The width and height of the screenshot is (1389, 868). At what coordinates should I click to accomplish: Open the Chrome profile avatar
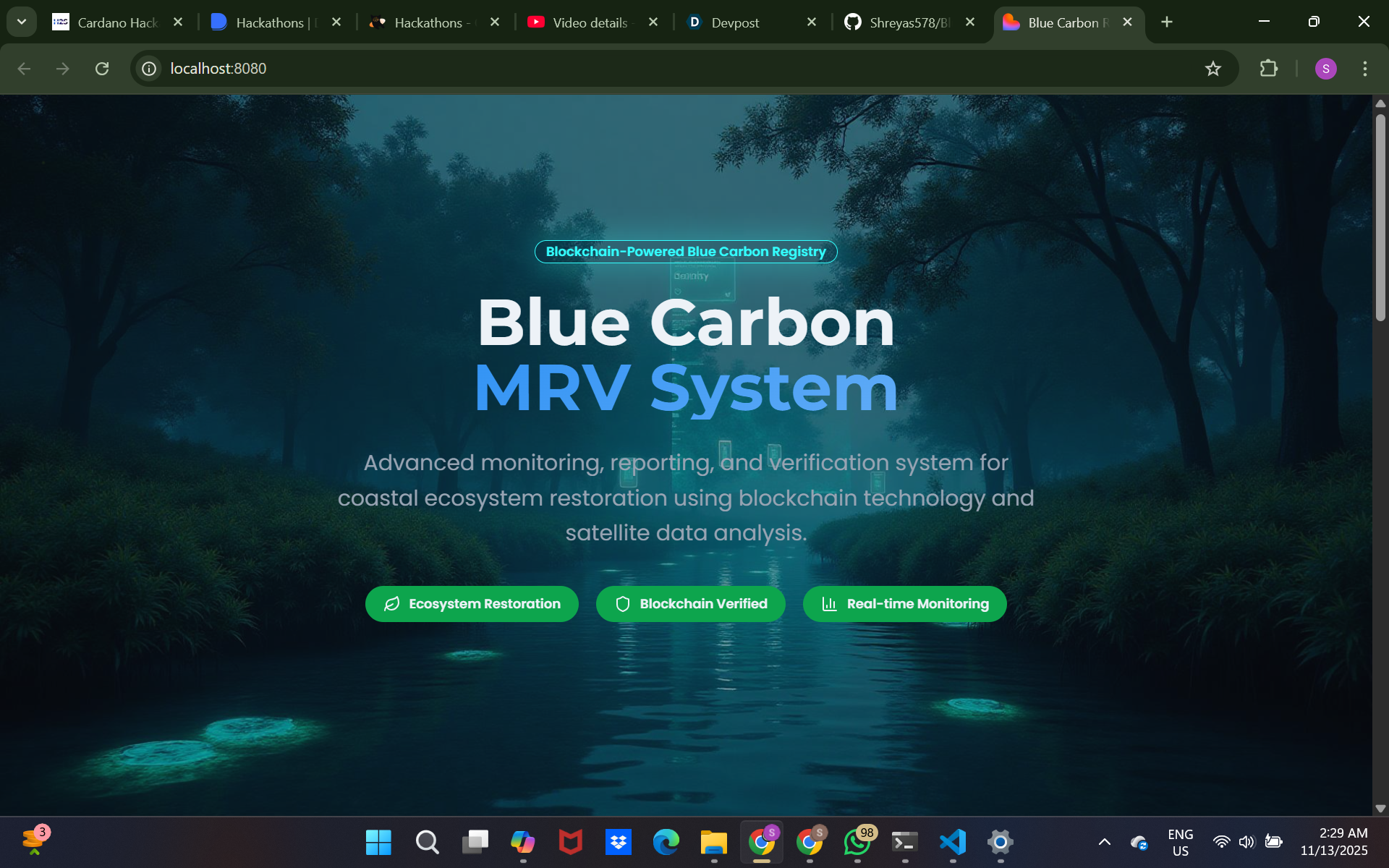[1325, 69]
